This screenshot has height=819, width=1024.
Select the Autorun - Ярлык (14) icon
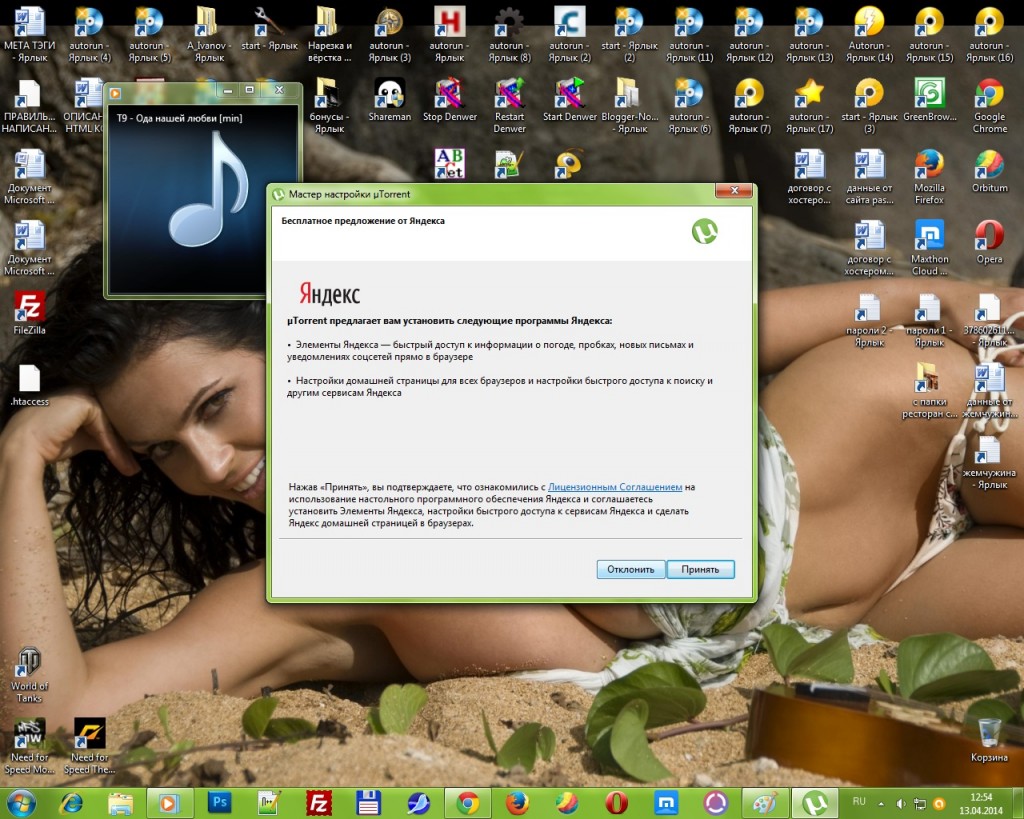tap(869, 34)
